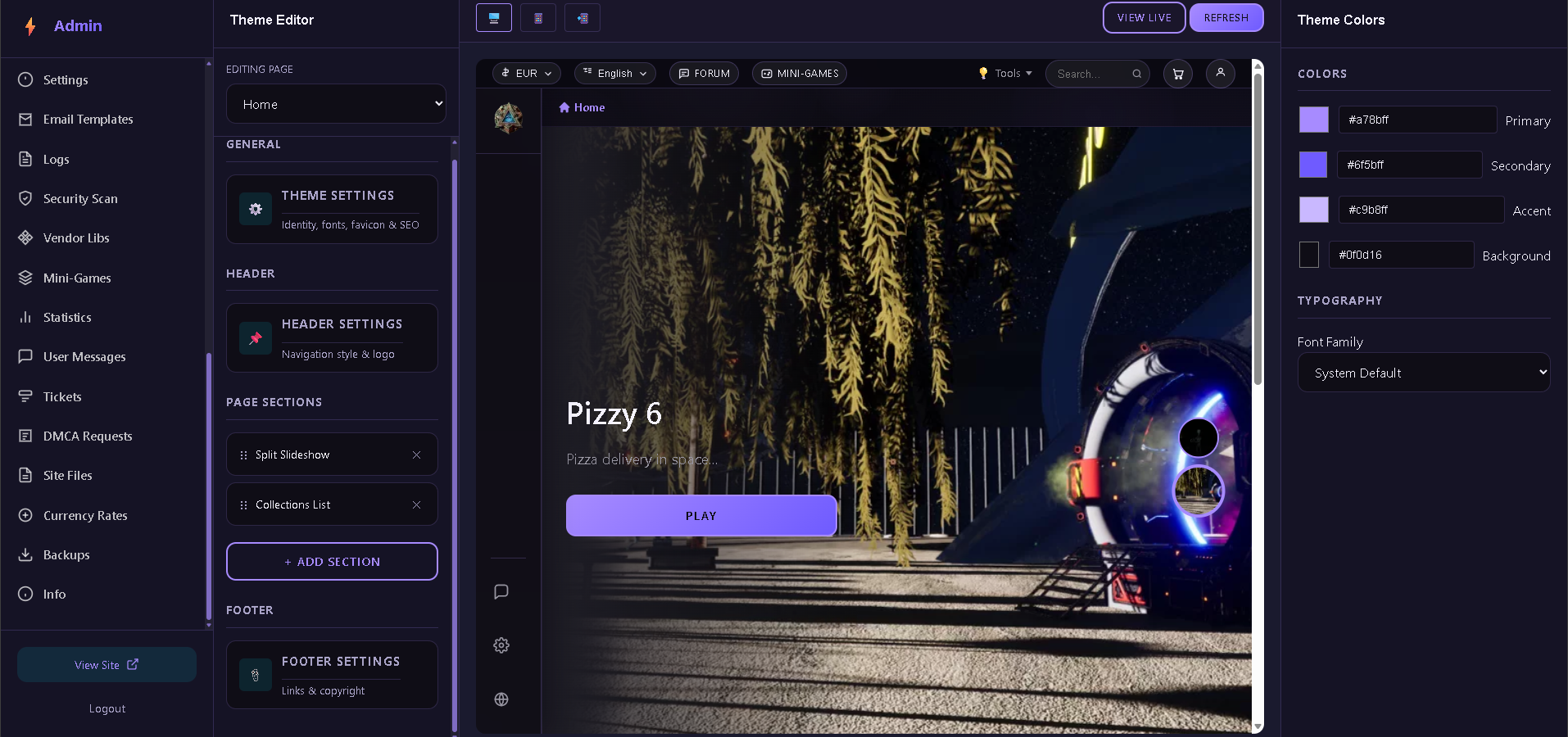
Task: Open the Editing Page dropdown showing Home
Action: [336, 104]
